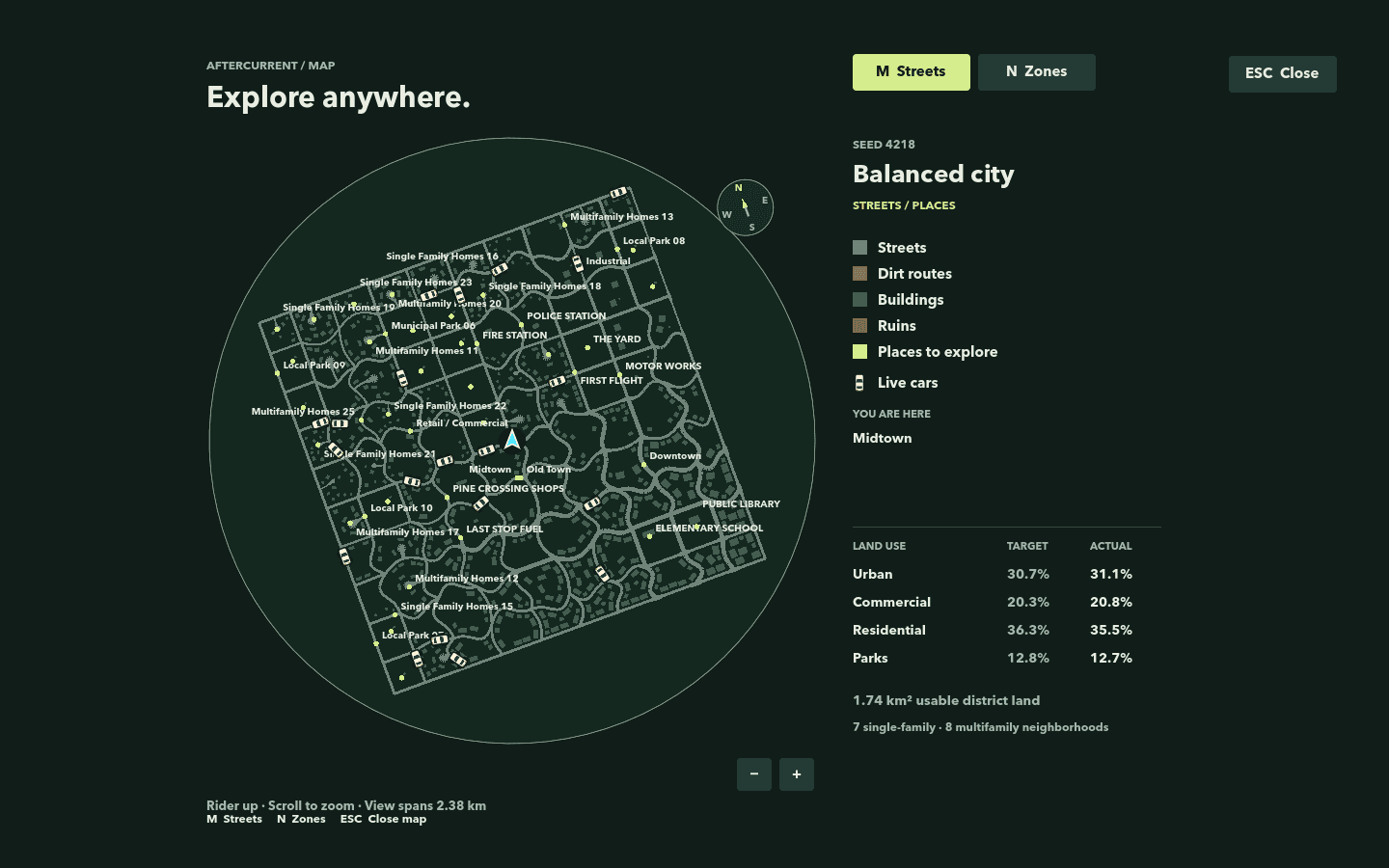The image size is (1389, 868).
Task: Click the Retail / Commercial map label
Action: click(462, 423)
